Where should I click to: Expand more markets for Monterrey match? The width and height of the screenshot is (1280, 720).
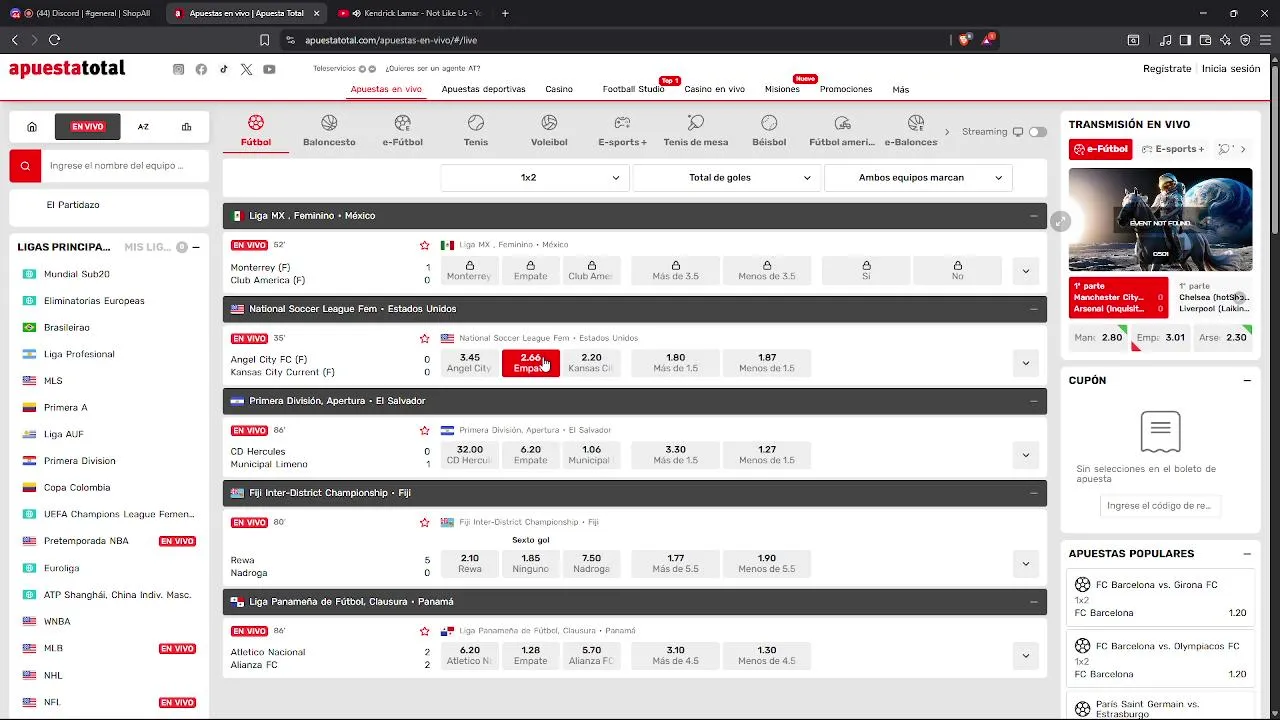click(x=1025, y=271)
